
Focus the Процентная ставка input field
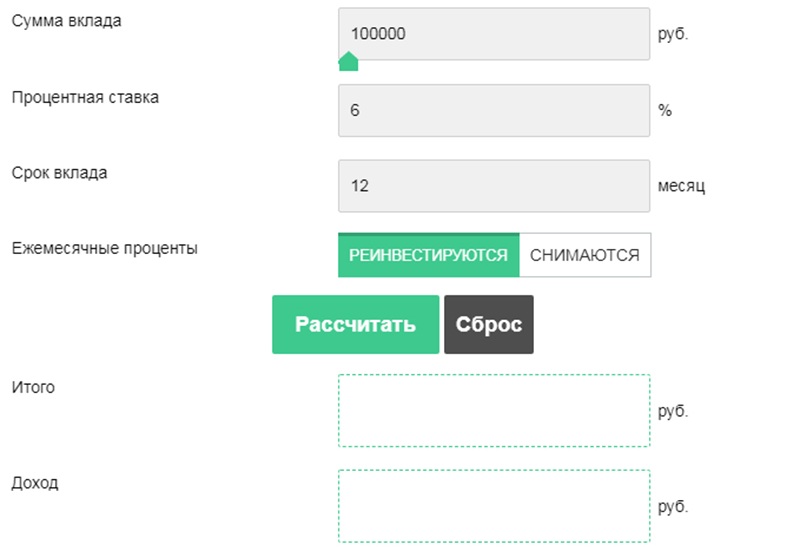[x=494, y=110]
